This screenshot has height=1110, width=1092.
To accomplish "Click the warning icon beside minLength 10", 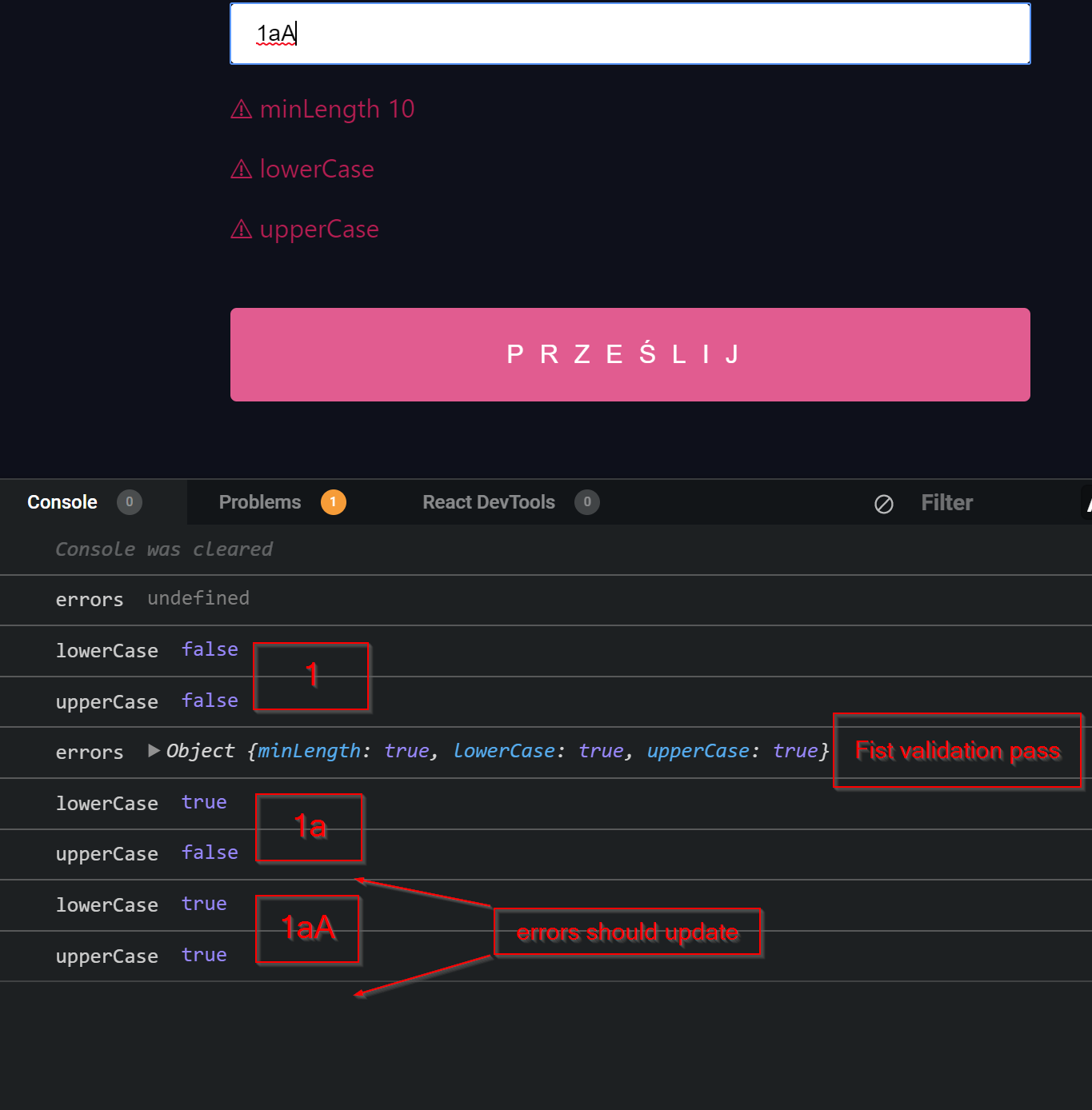I will (x=242, y=109).
